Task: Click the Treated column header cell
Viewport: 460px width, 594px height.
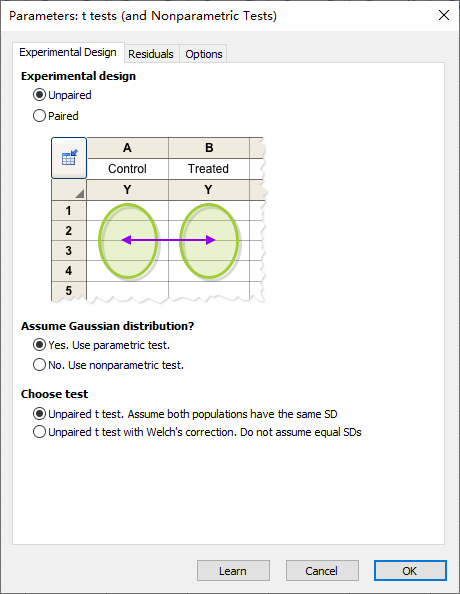Action: 208,169
